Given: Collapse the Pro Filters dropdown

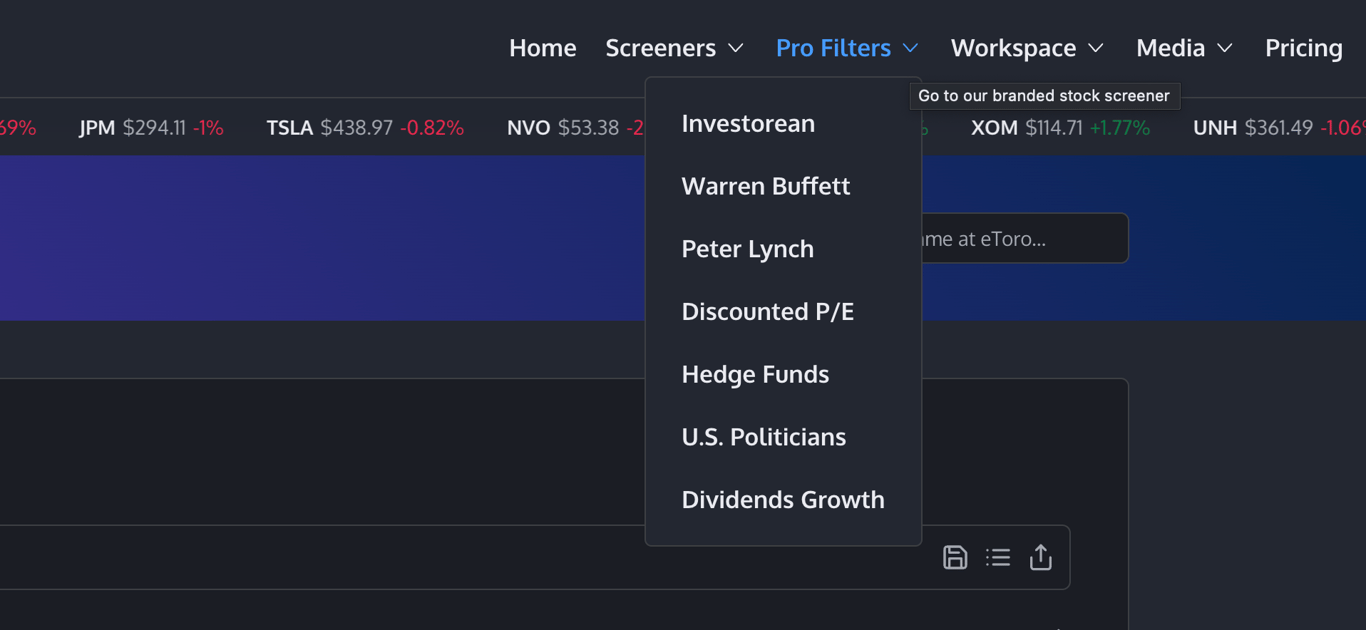Looking at the screenshot, I should tap(846, 48).
